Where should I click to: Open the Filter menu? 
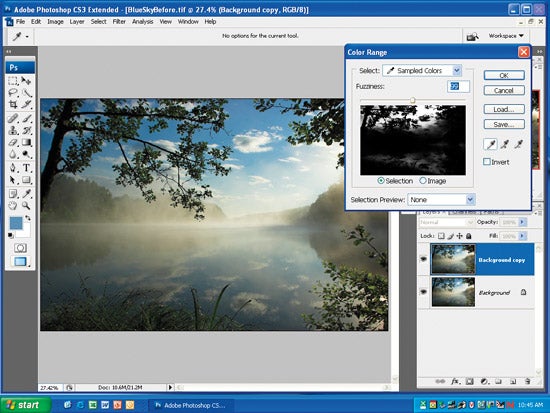(x=119, y=22)
